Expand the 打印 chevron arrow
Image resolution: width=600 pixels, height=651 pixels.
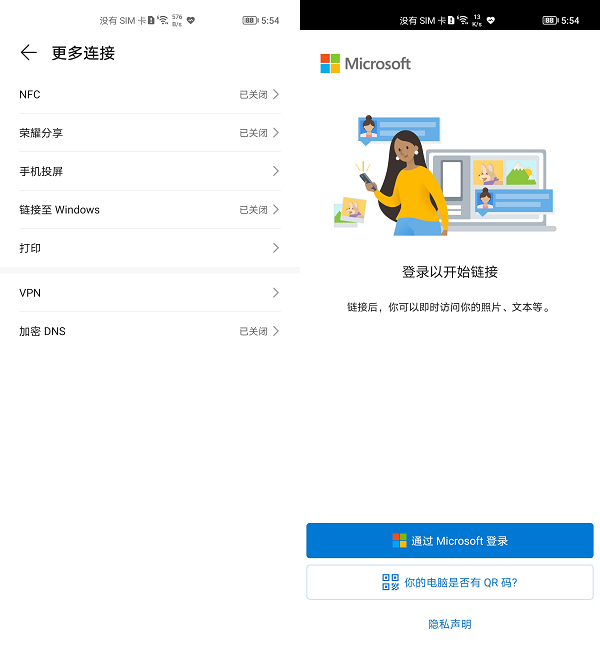[x=275, y=248]
